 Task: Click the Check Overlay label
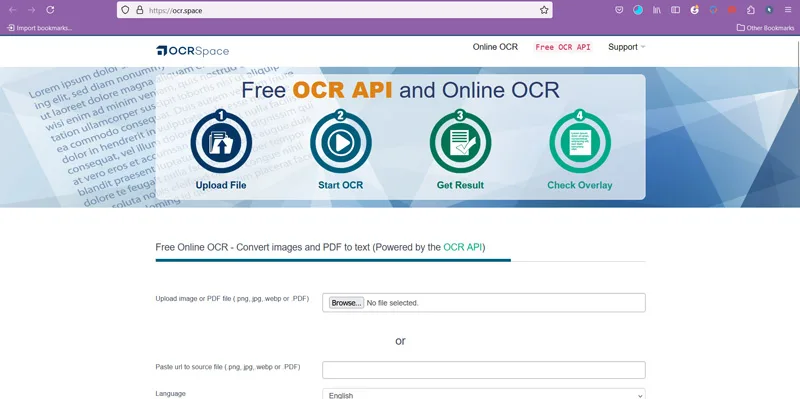tap(580, 185)
